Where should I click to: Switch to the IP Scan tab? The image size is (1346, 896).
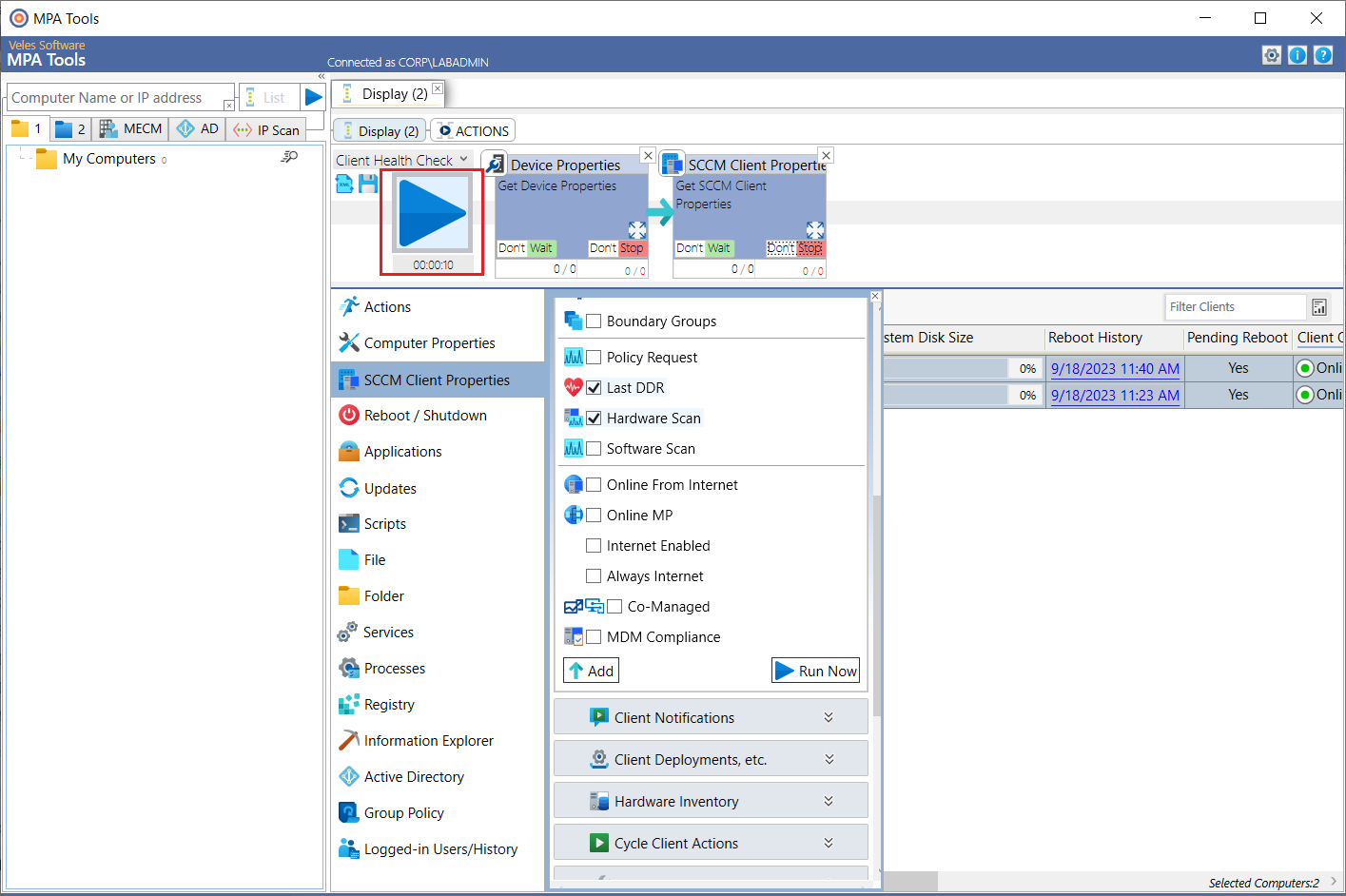(266, 130)
